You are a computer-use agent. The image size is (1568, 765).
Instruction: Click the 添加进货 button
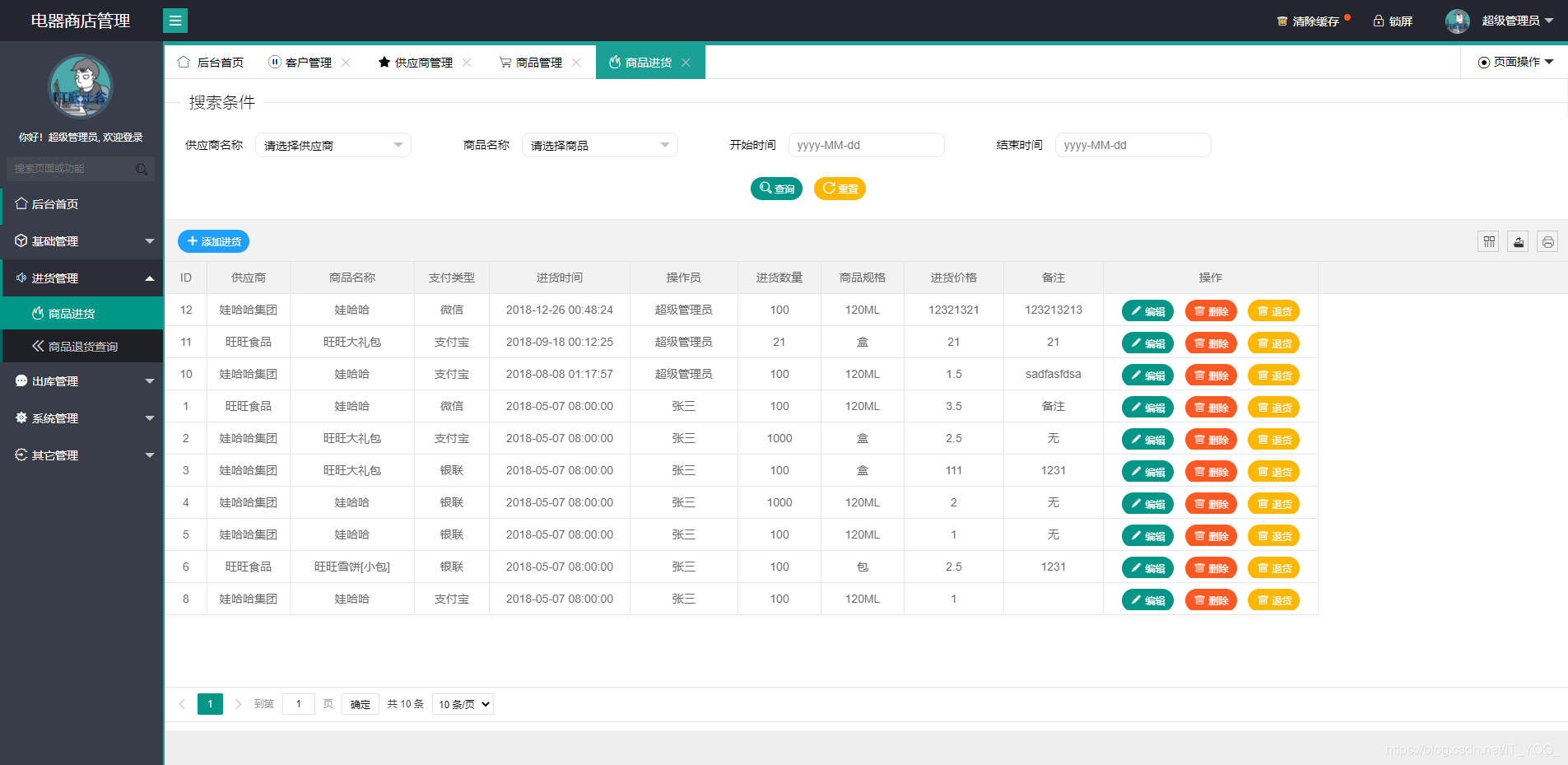coord(213,241)
